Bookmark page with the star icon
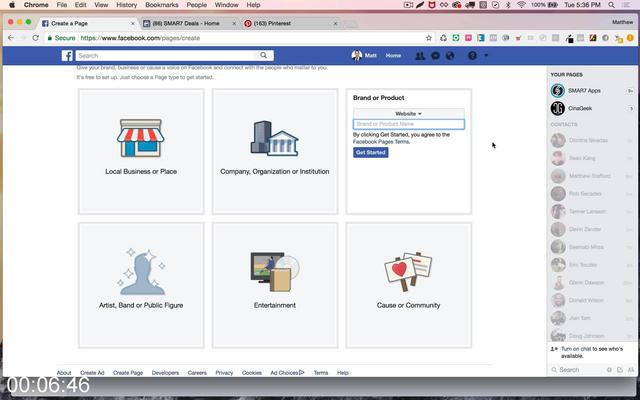This screenshot has width=640, height=400. 429,38
